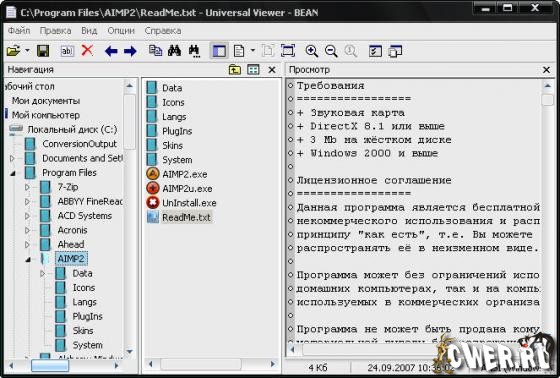Toggle the navigation panel toolbar button
The height and width of the screenshot is (378, 560).
click(x=219, y=51)
